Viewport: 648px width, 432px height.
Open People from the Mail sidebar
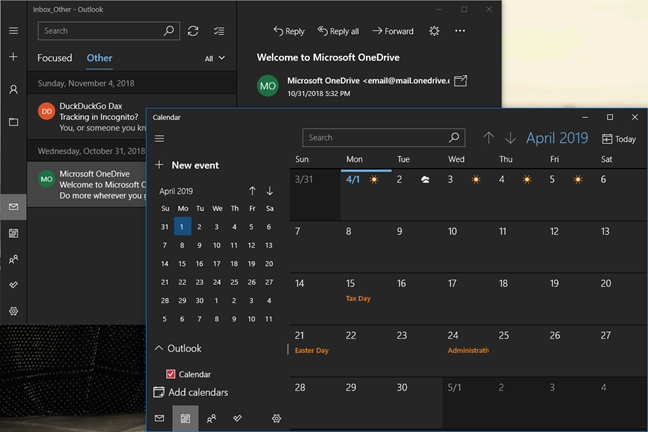pyautogui.click(x=13, y=259)
